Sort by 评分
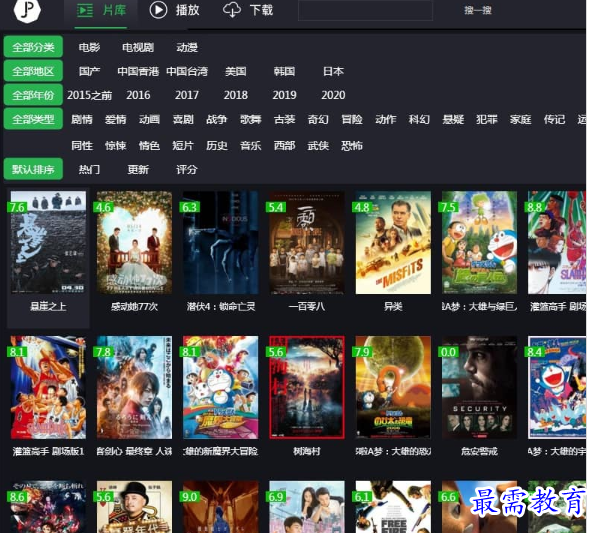The width and height of the screenshot is (594, 533). [187, 169]
